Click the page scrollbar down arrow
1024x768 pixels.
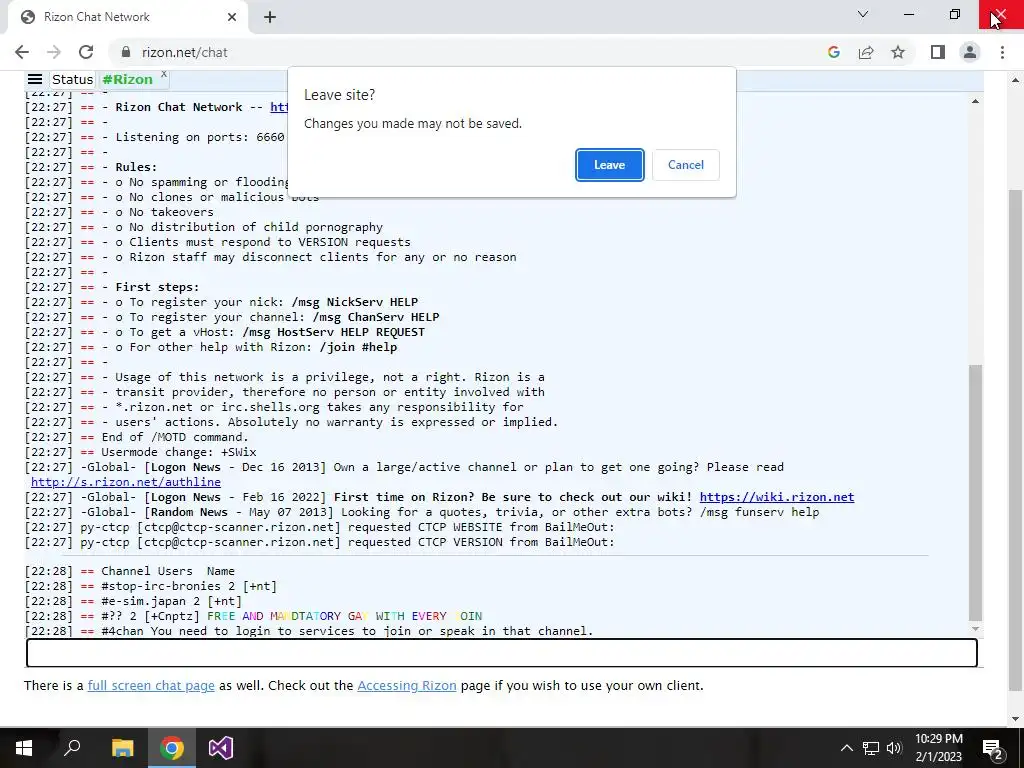[x=1016, y=719]
